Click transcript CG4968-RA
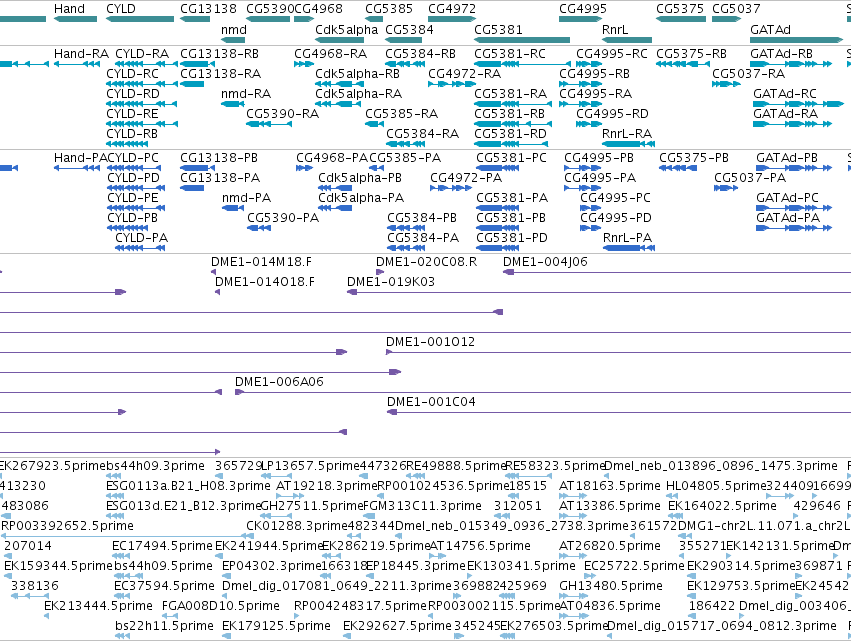The image size is (851, 641). tap(331, 54)
